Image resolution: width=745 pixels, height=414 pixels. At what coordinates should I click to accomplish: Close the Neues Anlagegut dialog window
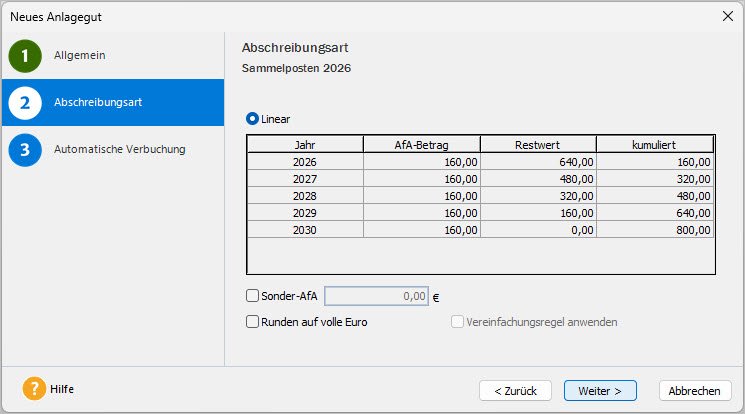727,16
